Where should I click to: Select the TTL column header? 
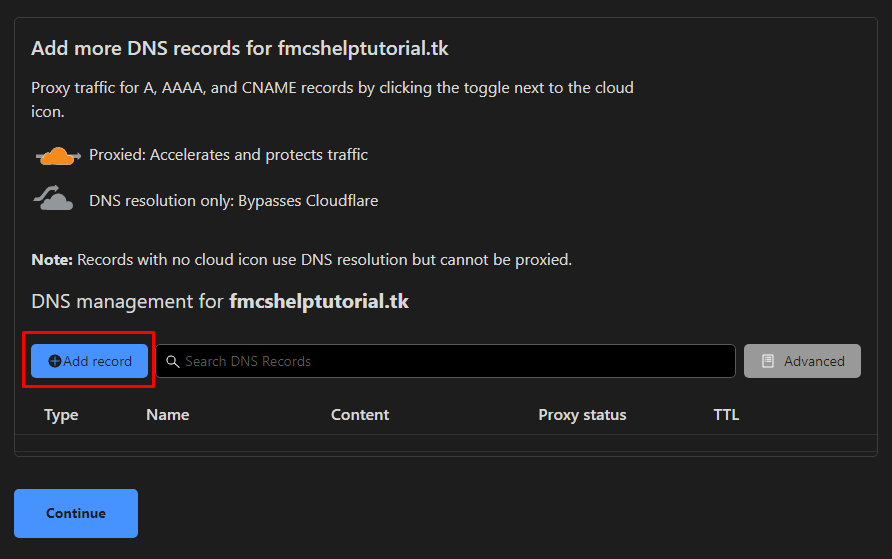tap(726, 415)
